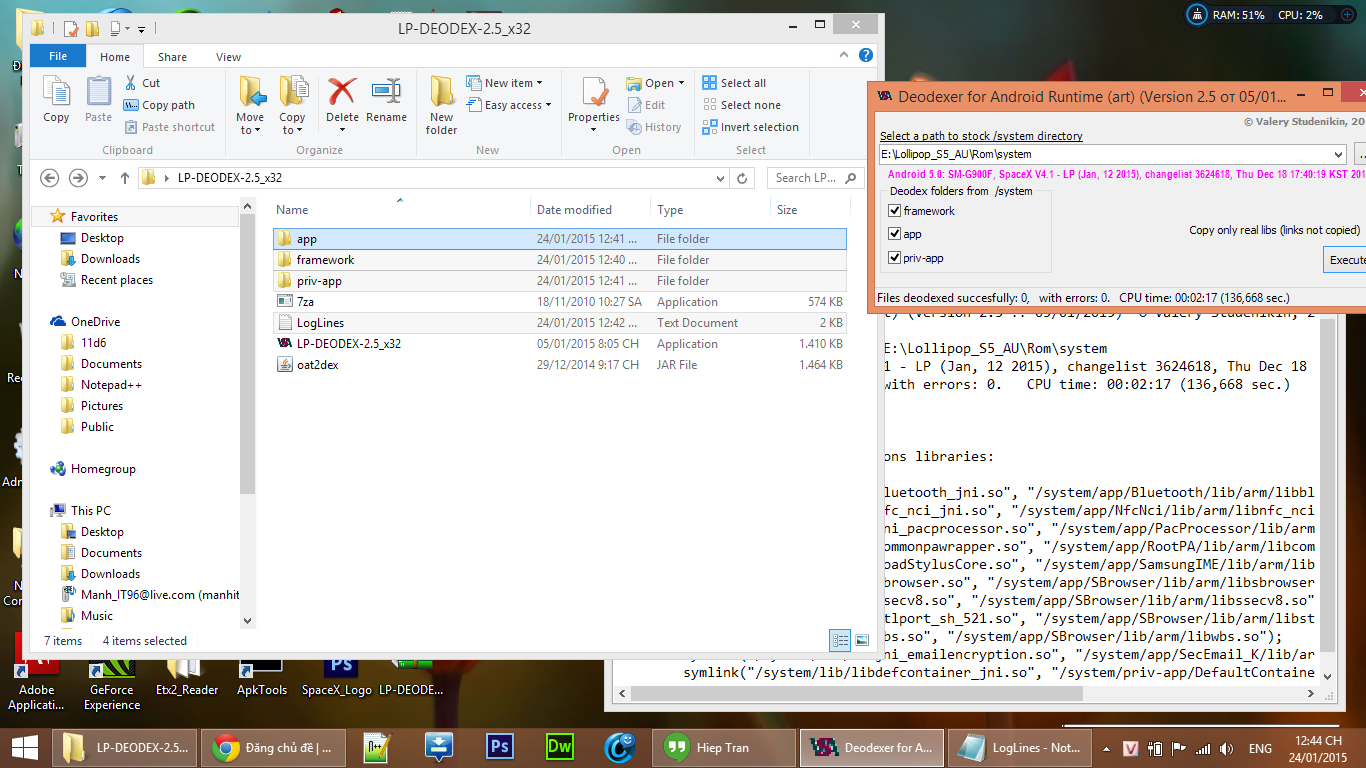1366x768 pixels.
Task: Refresh the folder view
Action: click(x=742, y=178)
